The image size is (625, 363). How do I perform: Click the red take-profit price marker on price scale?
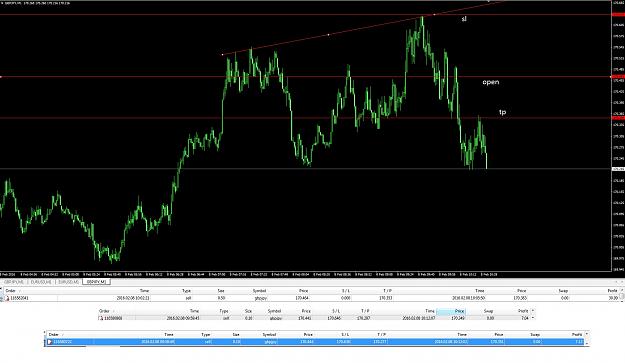pos(618,118)
